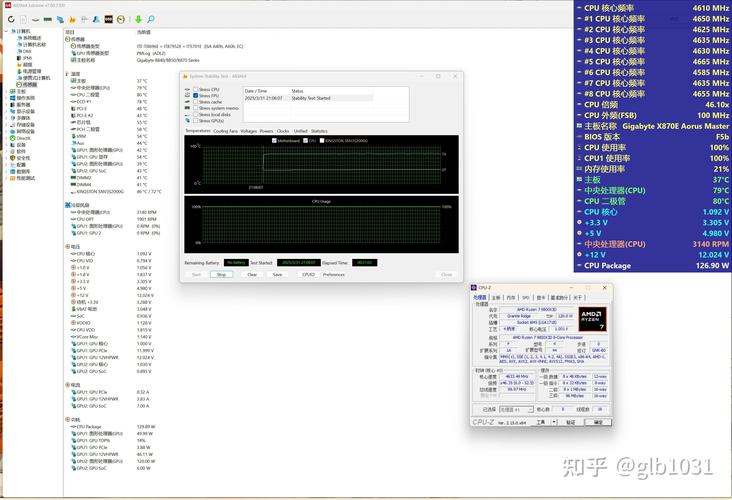Click the 操作系统 Windows icon in tree

(x=13, y=98)
